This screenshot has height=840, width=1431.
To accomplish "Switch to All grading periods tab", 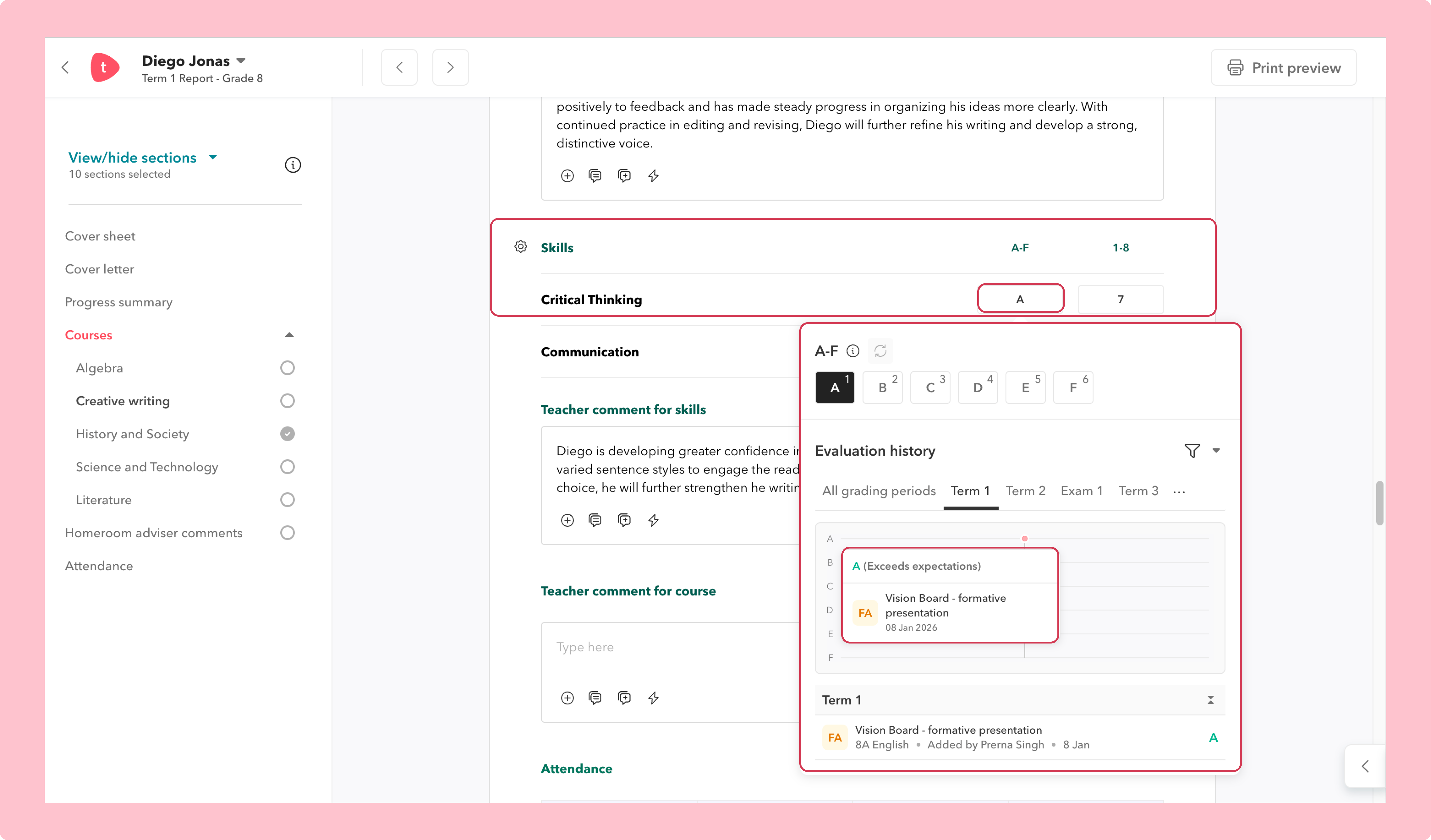I will pyautogui.click(x=879, y=491).
